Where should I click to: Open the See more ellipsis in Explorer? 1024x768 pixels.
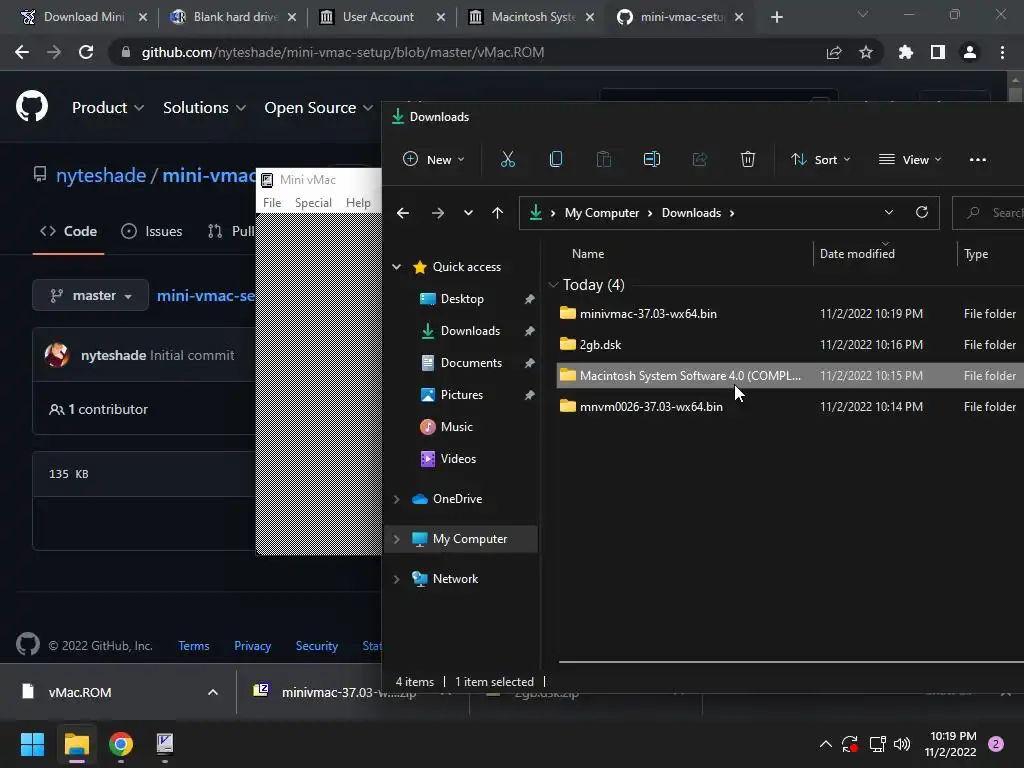978,159
